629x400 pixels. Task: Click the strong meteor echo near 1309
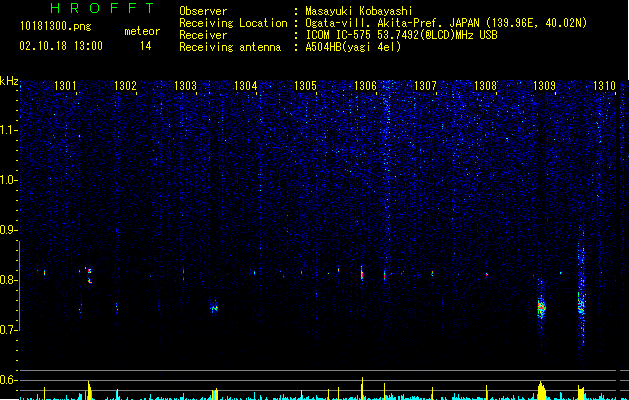pos(542,308)
